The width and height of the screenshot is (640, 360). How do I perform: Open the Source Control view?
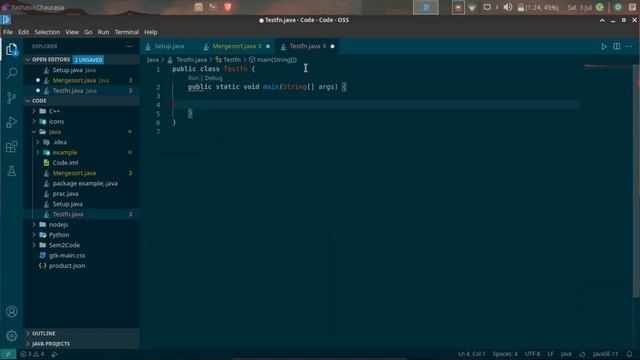click(x=11, y=98)
